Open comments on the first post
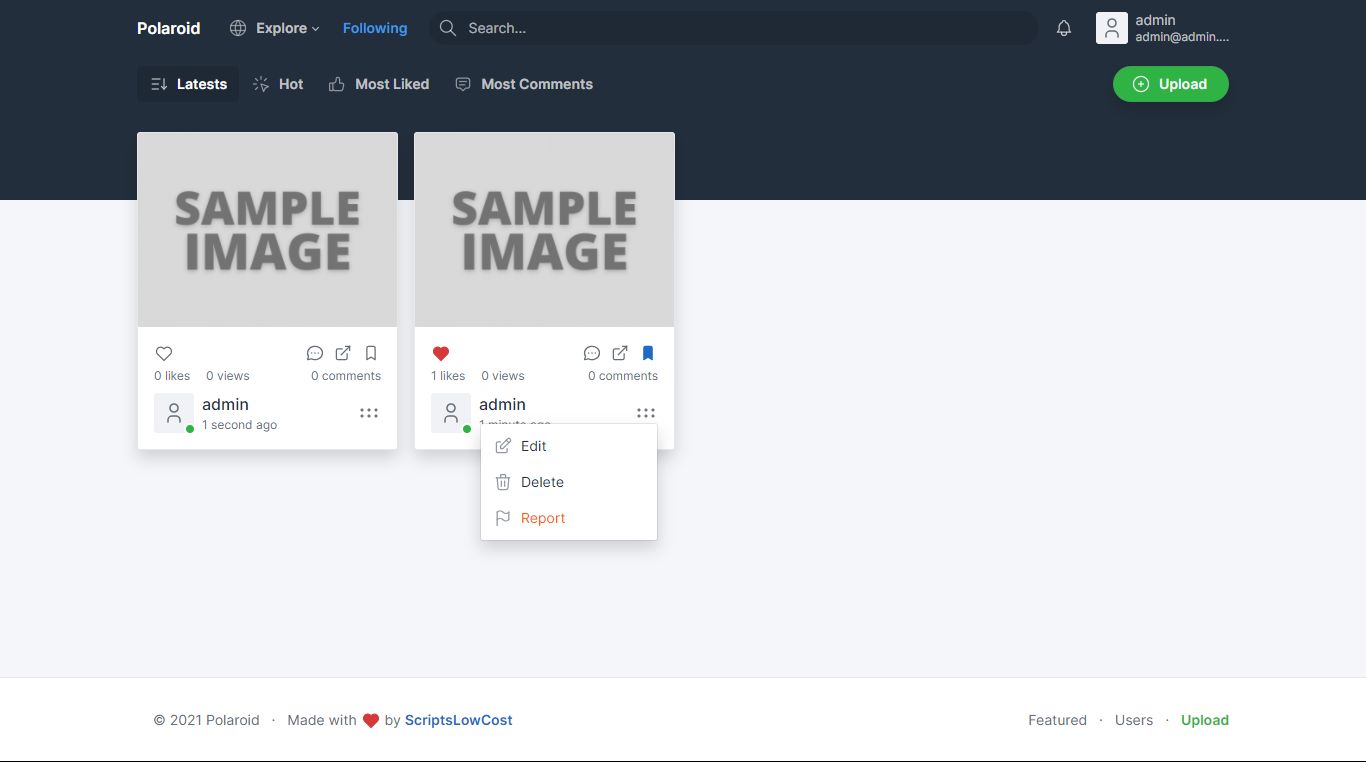The height and width of the screenshot is (762, 1366). click(x=315, y=353)
